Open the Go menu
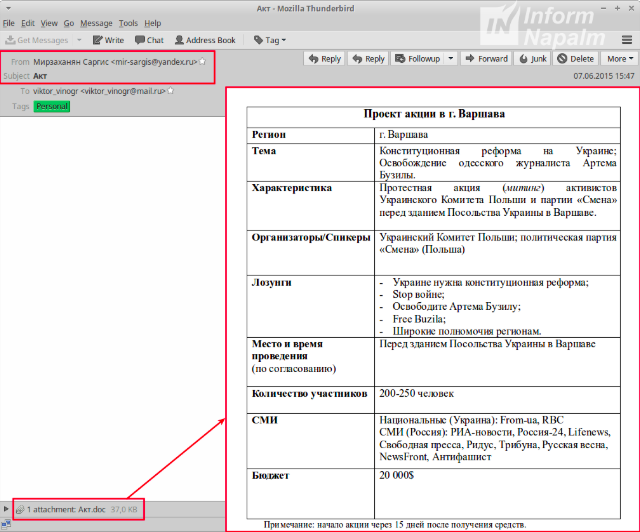 pyautogui.click(x=69, y=23)
